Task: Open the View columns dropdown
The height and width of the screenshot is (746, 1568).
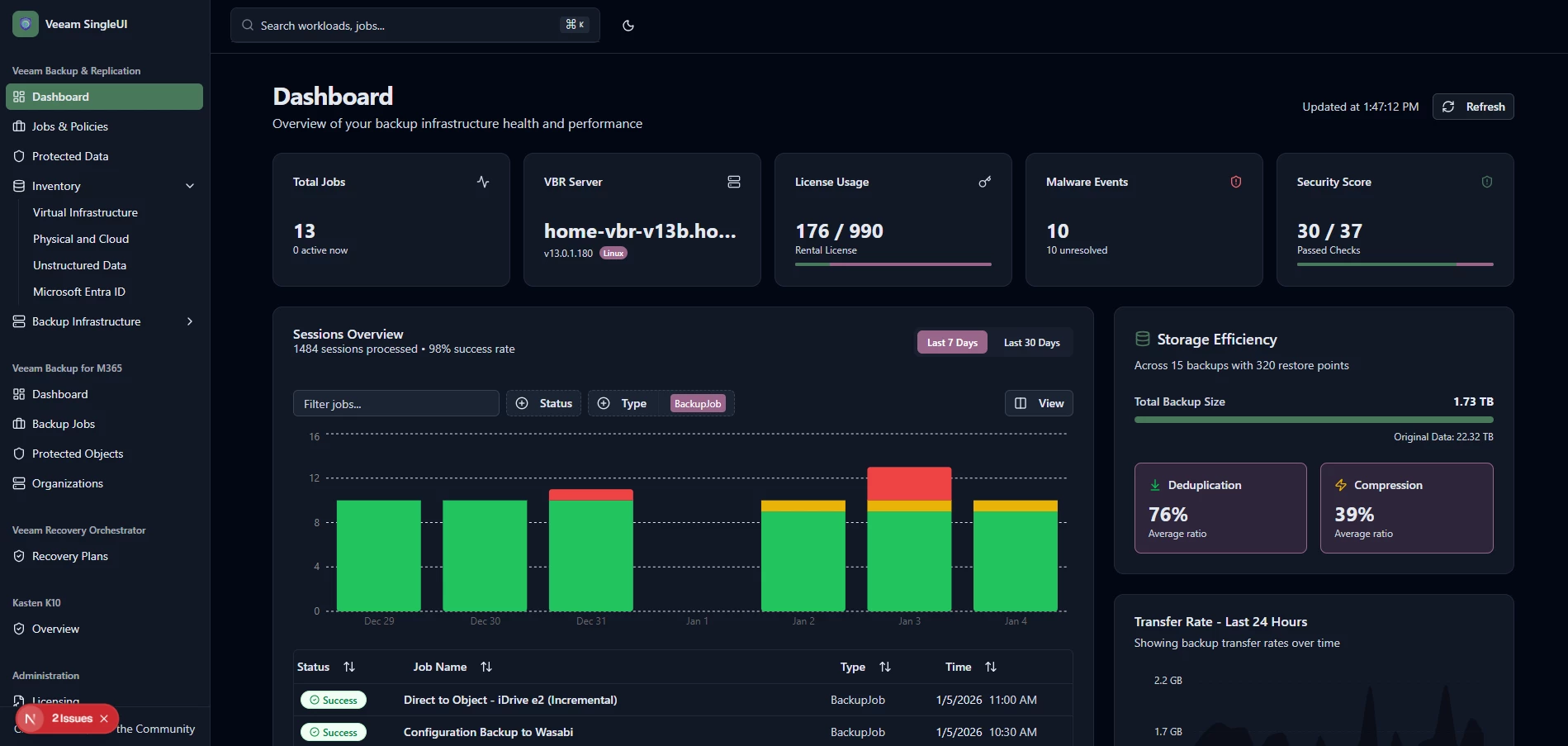Action: (1039, 403)
